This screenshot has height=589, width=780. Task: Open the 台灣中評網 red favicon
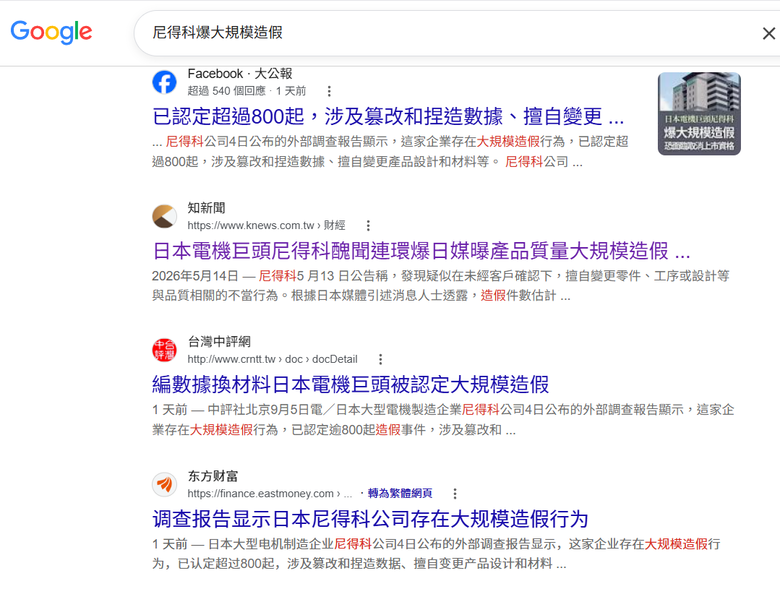(x=164, y=350)
